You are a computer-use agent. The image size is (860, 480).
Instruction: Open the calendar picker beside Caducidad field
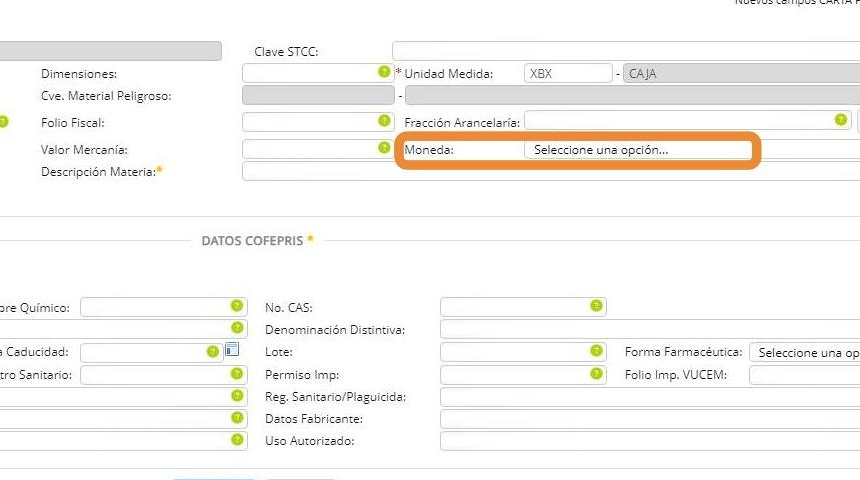click(232, 351)
